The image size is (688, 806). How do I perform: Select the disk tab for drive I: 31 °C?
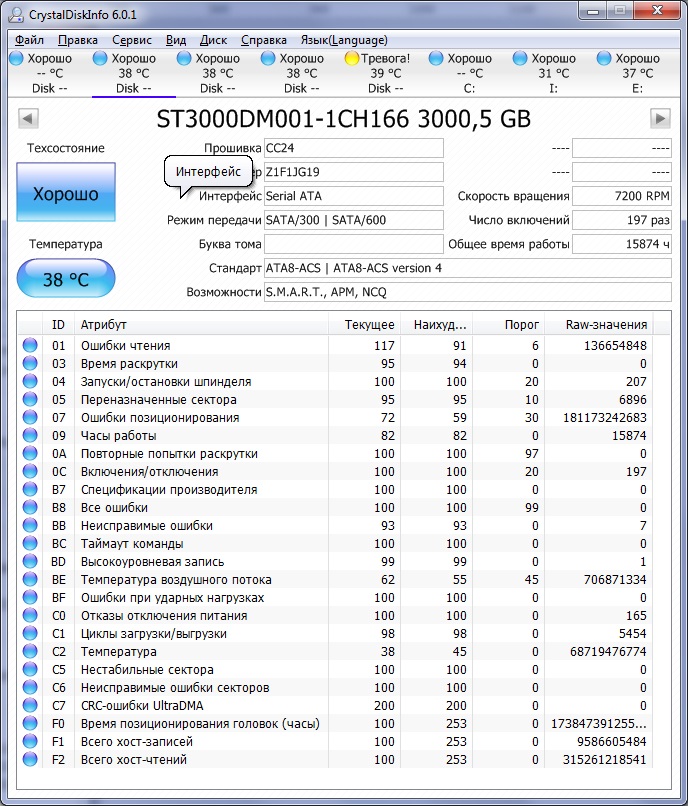pos(553,73)
